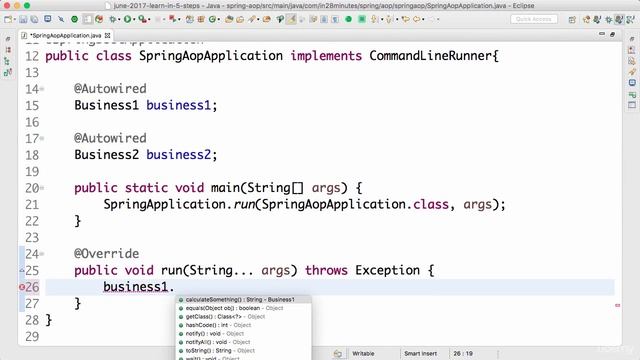Screen dimensions: 640x360
Task: Expand the New Java Class dropdown arrow
Action: [x=218, y=20]
